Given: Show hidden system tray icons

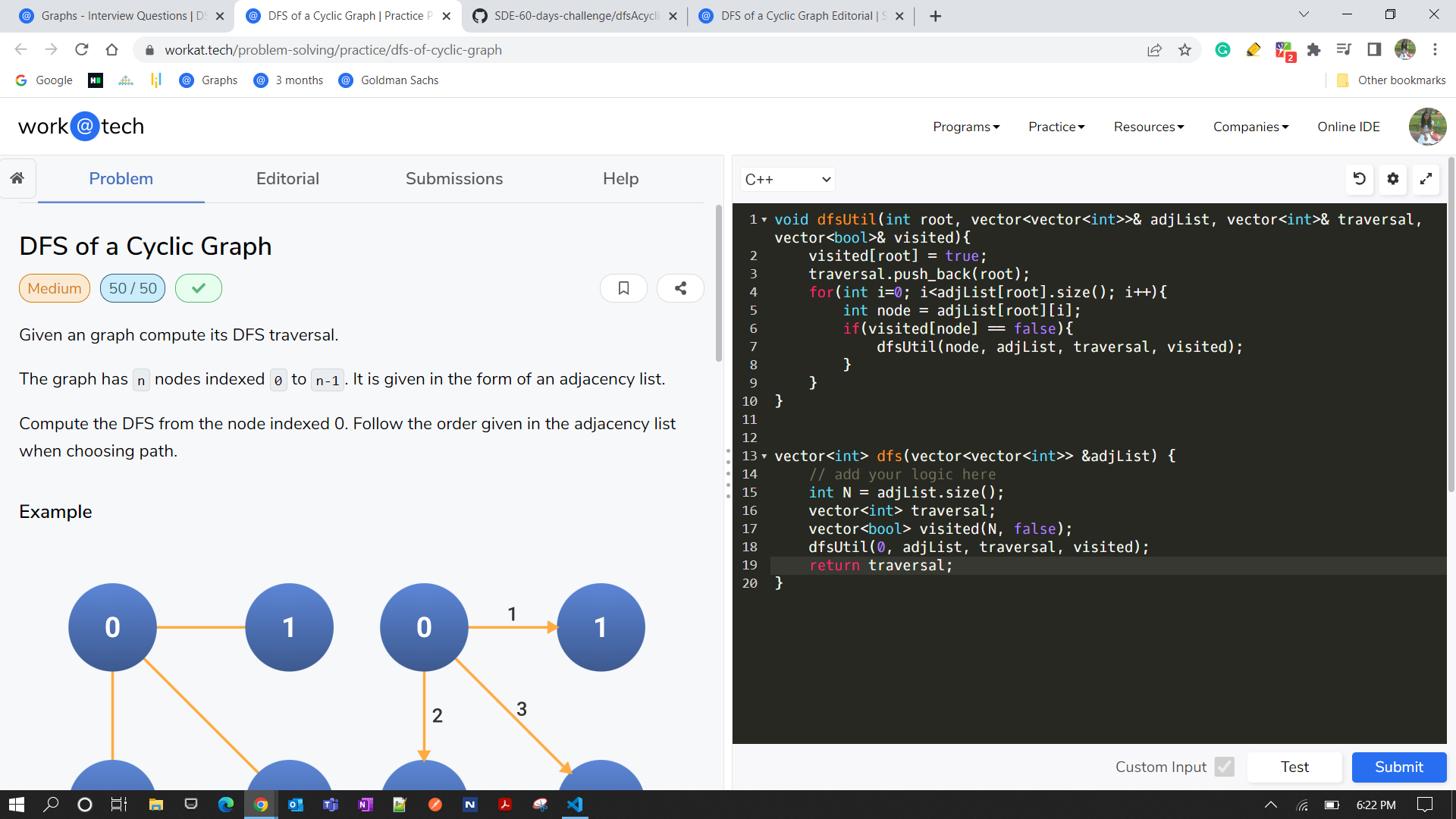Looking at the screenshot, I should [1271, 805].
